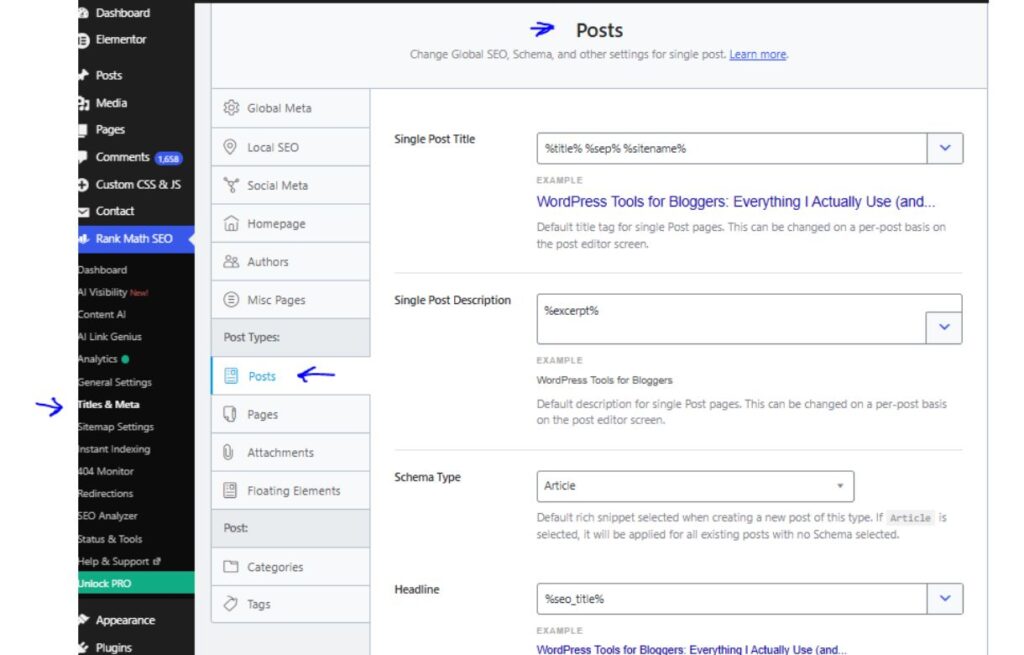Click the Attachments paperclip icon
Viewport: 1024px width, 655px height.
(228, 452)
